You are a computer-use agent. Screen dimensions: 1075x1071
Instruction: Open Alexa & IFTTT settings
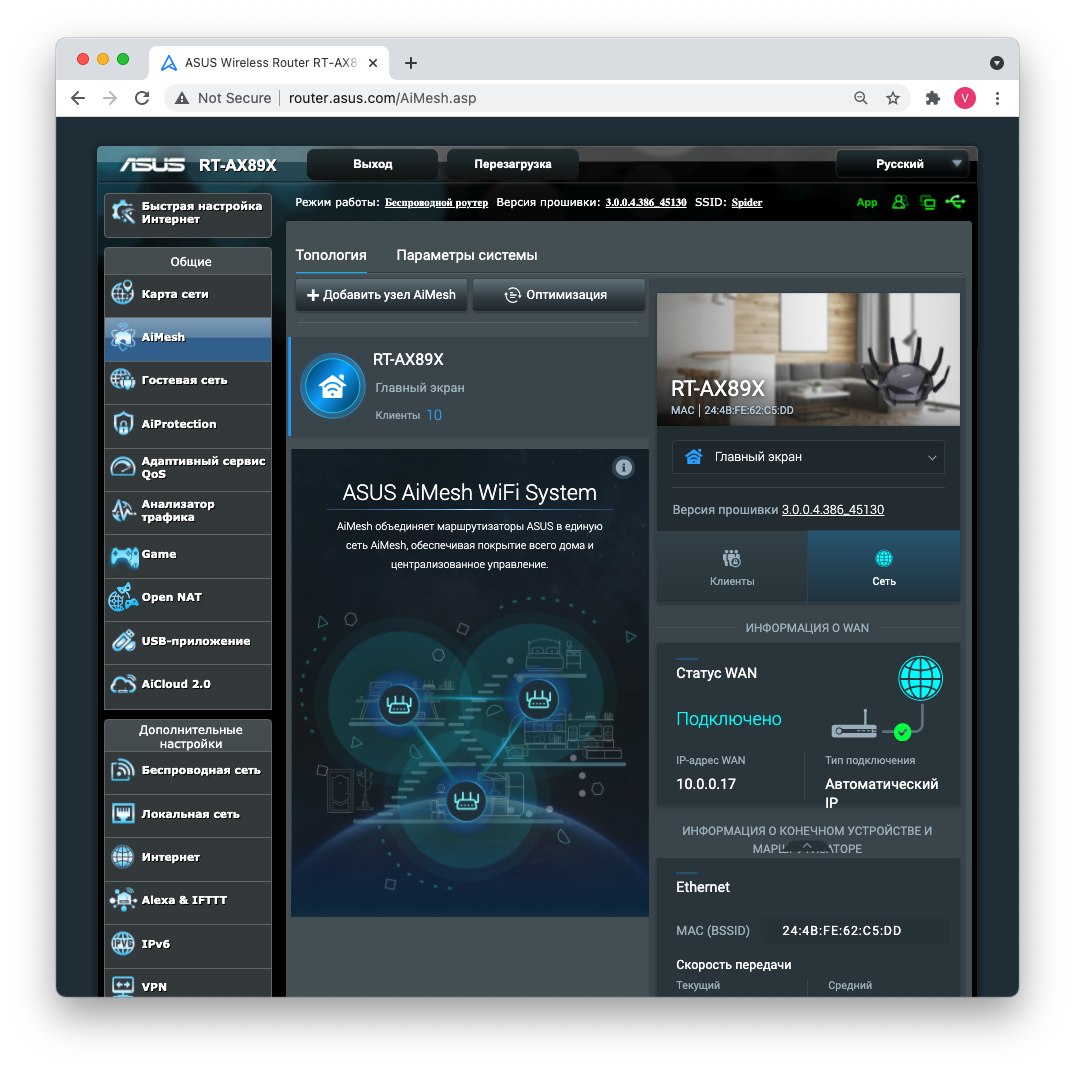pyautogui.click(x=188, y=900)
